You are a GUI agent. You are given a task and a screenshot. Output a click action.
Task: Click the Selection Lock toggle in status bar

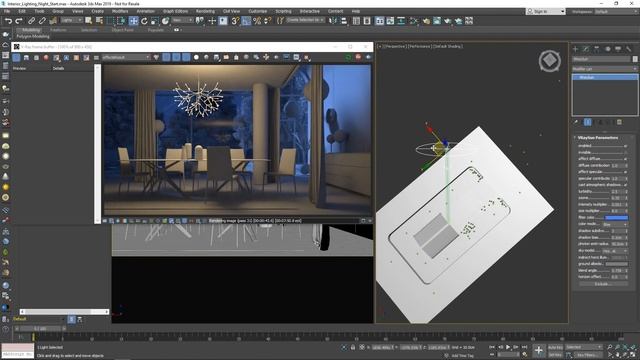[x=353, y=347]
